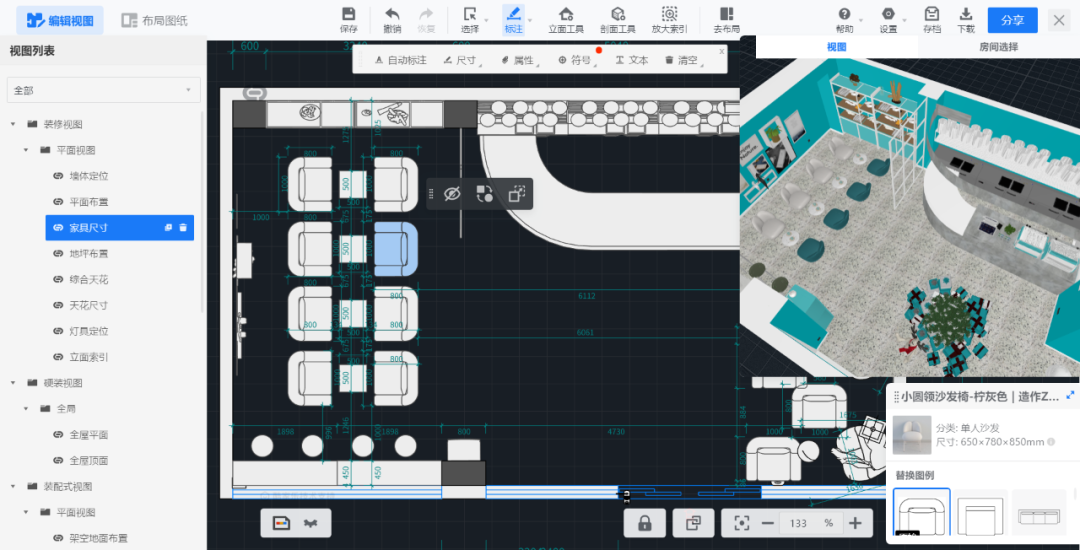Select the second replacement legend thumbnail
This screenshot has width=1080, height=550.
point(981,511)
